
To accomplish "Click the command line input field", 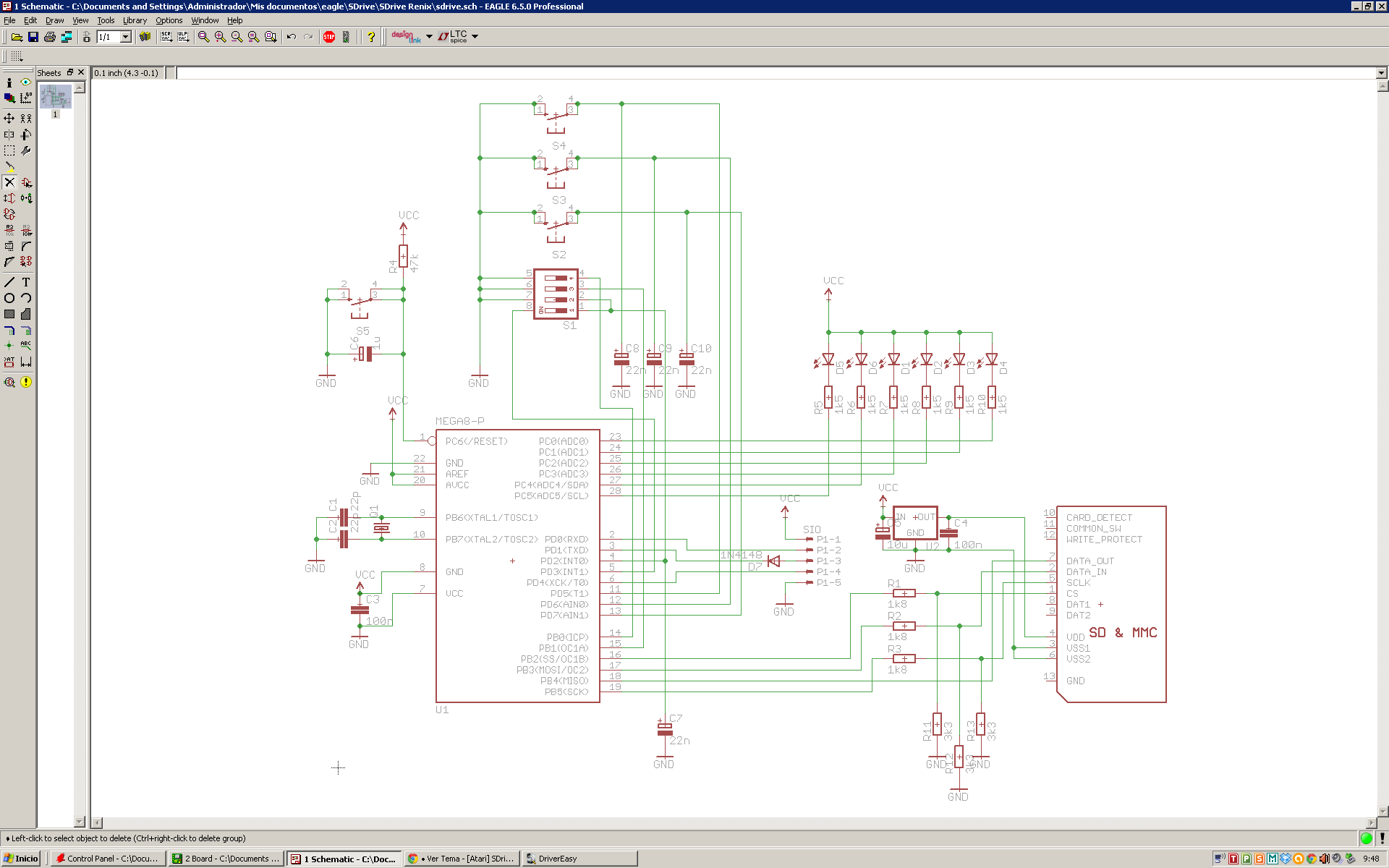I will coord(774,73).
